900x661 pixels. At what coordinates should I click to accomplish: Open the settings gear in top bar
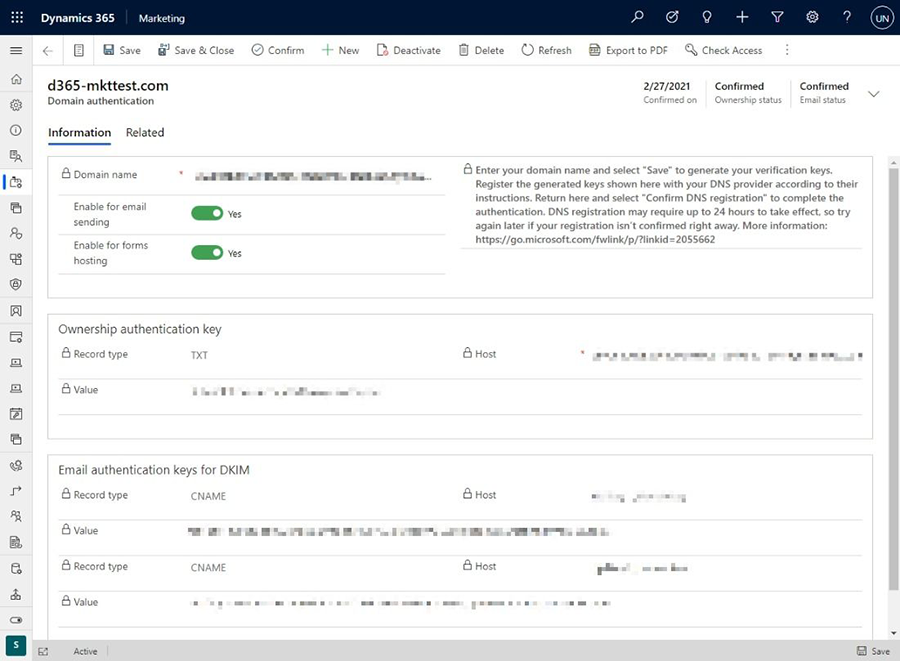point(812,18)
